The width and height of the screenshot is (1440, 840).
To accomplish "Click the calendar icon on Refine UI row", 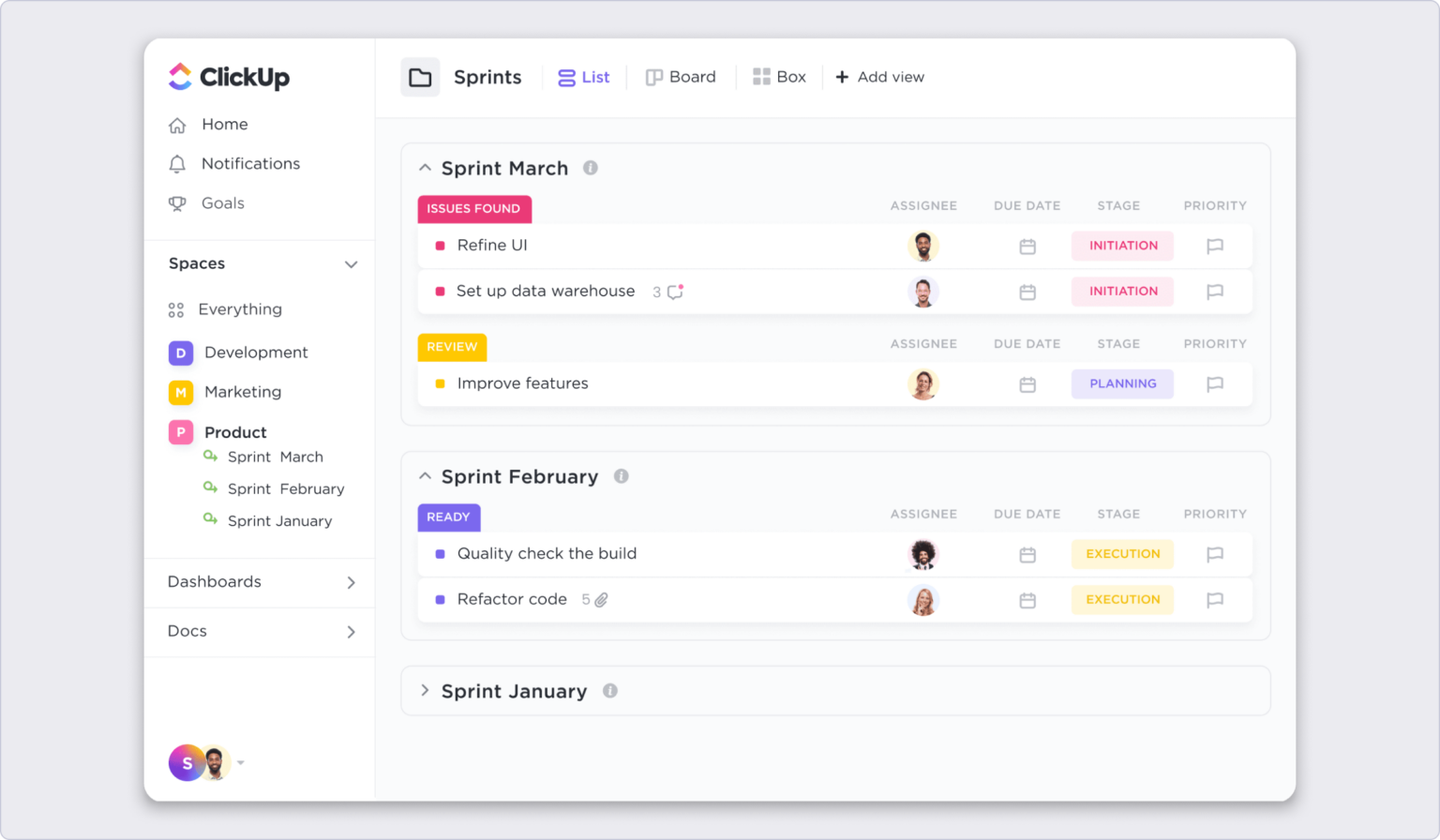I will [1027, 246].
